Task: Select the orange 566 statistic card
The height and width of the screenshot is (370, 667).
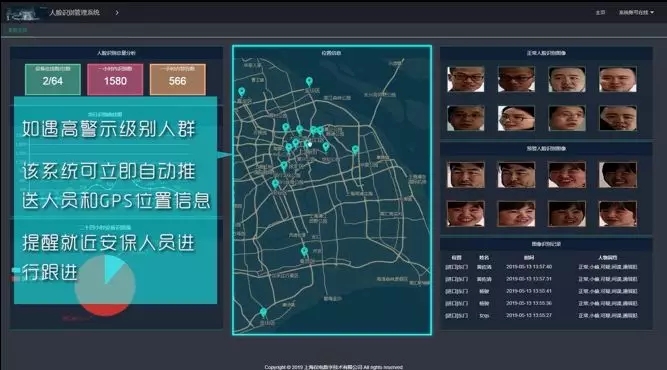Action: (177, 79)
